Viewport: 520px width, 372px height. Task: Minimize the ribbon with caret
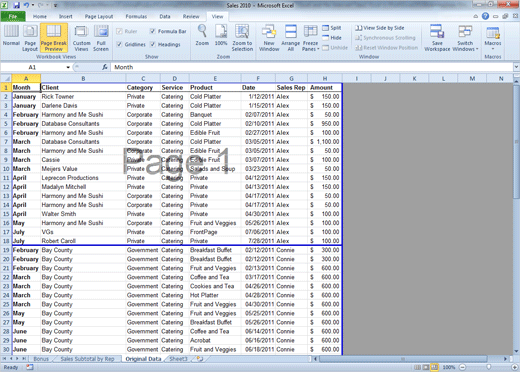(x=476, y=16)
